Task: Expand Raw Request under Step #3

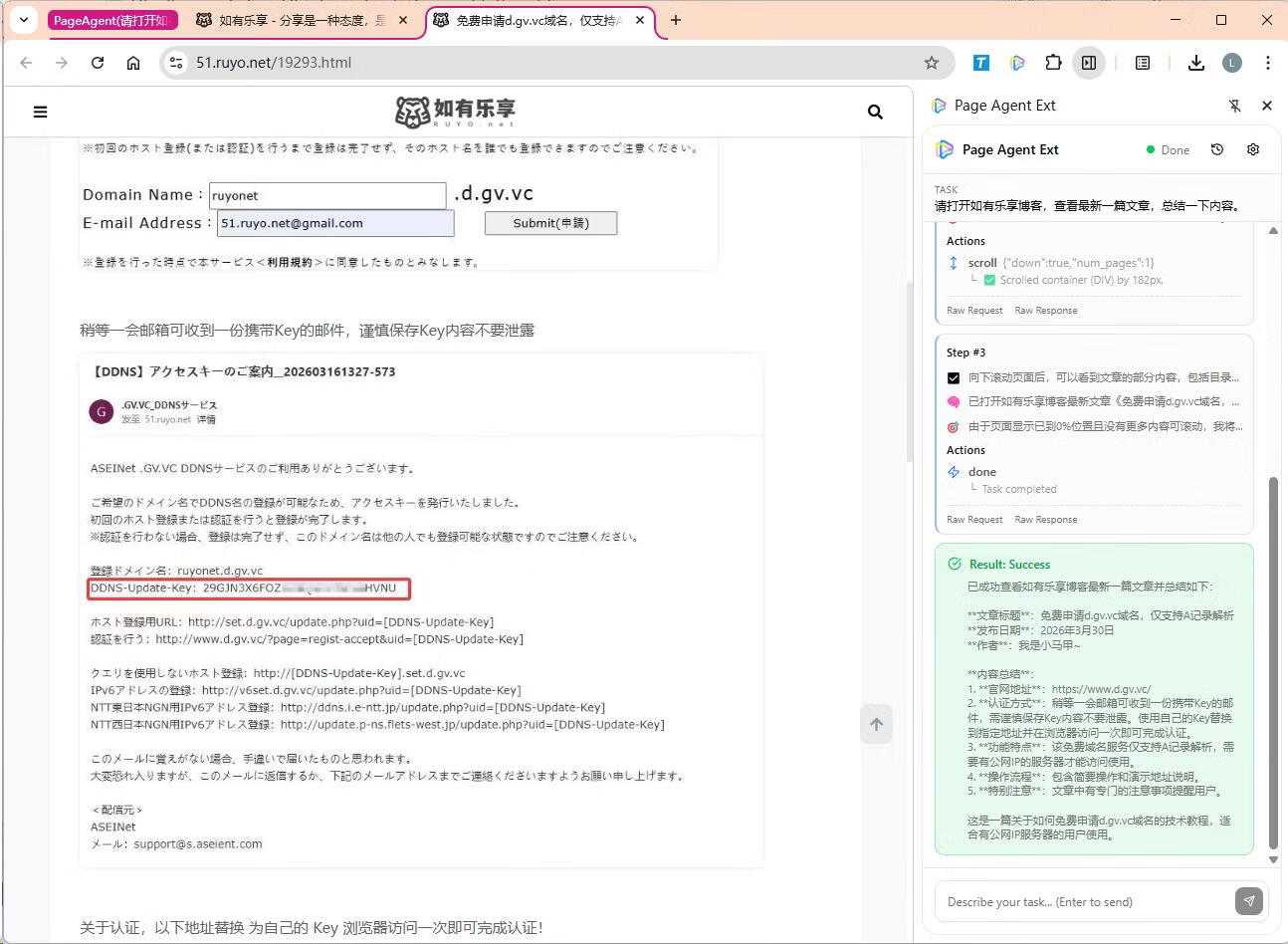Action: (x=973, y=520)
